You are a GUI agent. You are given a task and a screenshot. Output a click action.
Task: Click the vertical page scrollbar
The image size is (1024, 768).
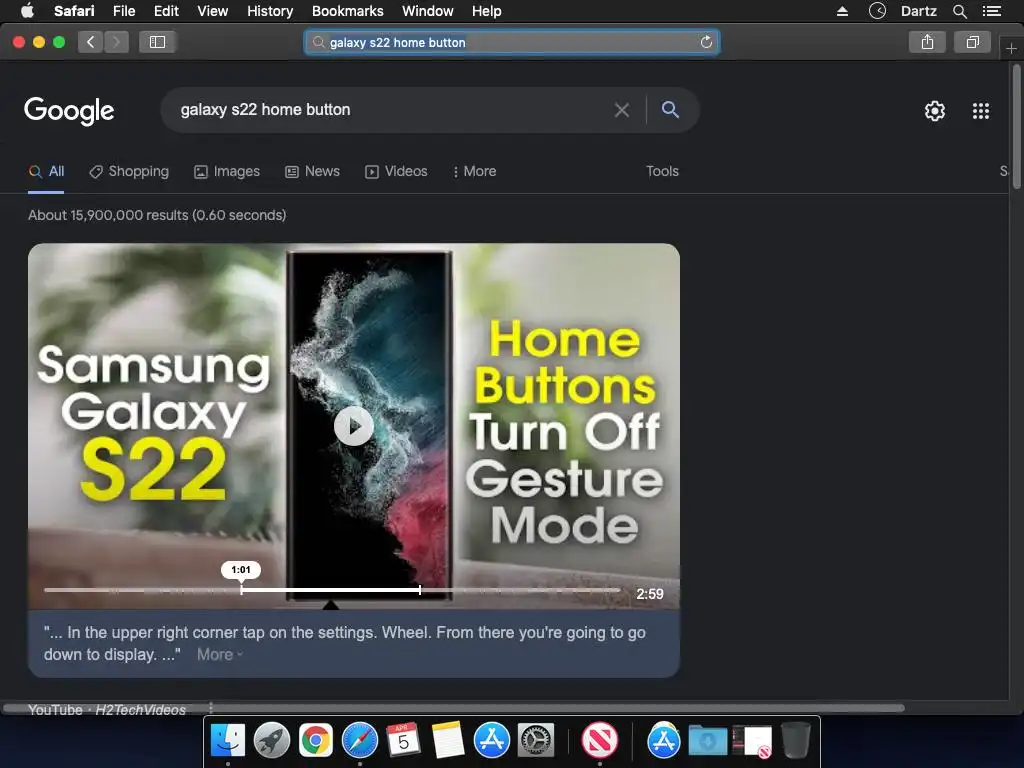1016,126
